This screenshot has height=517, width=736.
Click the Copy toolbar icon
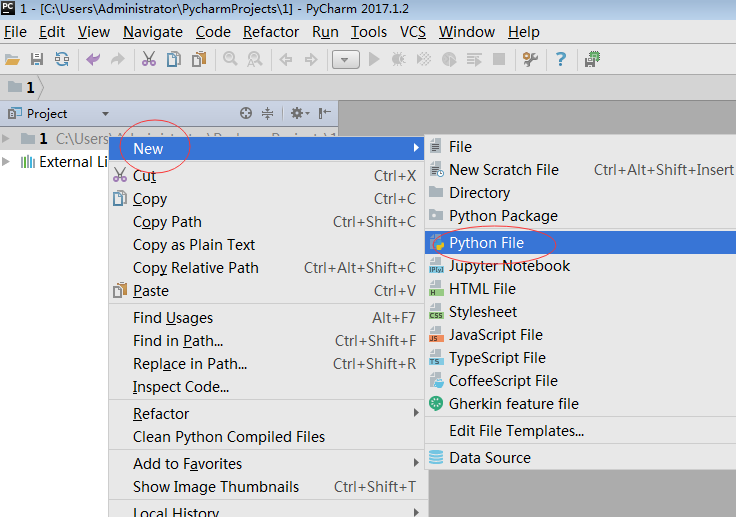tap(174, 60)
